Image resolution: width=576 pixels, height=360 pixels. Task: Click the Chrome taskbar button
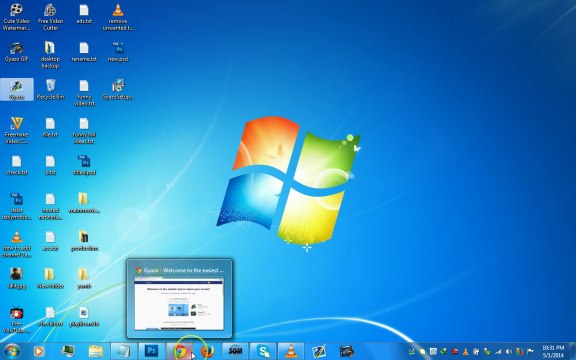click(180, 351)
